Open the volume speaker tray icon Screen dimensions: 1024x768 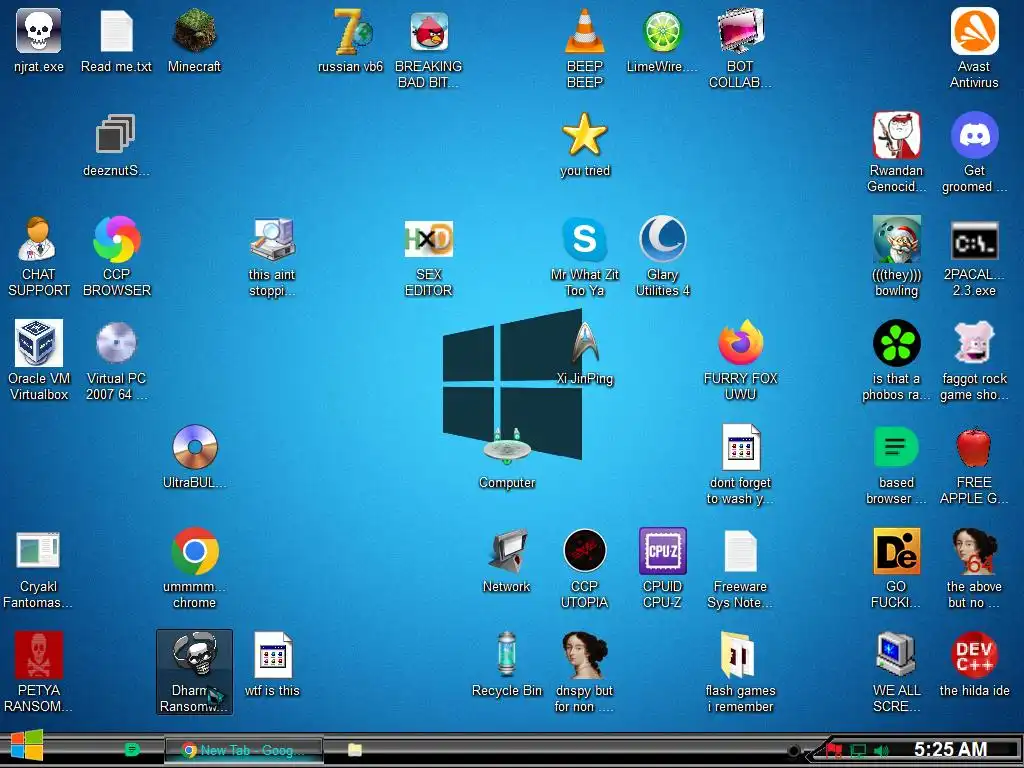[x=881, y=751]
